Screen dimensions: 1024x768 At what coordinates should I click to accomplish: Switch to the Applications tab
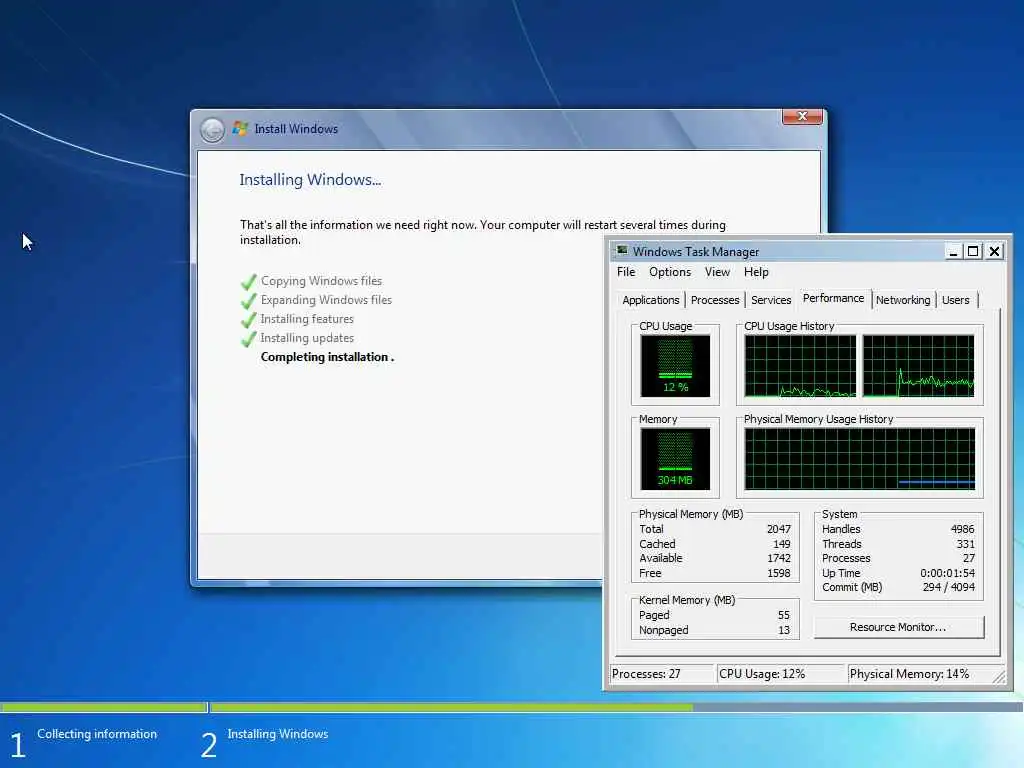click(x=650, y=300)
